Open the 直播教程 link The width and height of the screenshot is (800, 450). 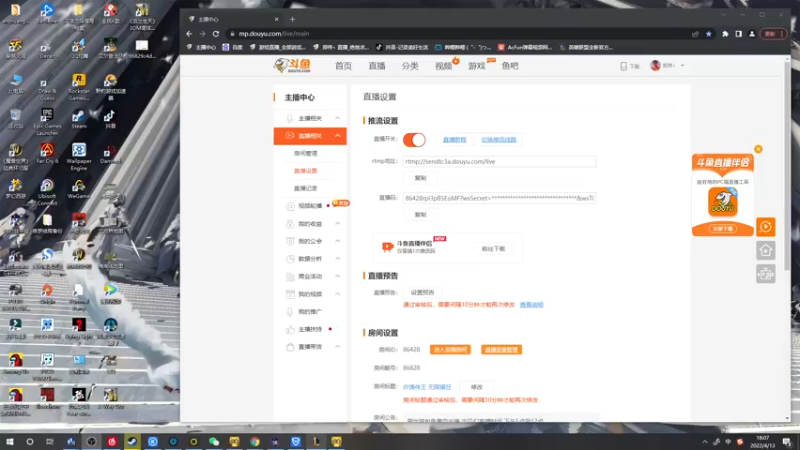pos(454,140)
